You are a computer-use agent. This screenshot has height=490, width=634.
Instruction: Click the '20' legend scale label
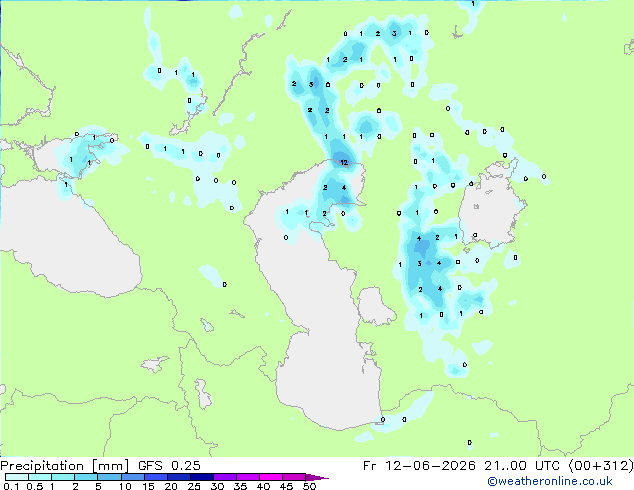coord(171,486)
